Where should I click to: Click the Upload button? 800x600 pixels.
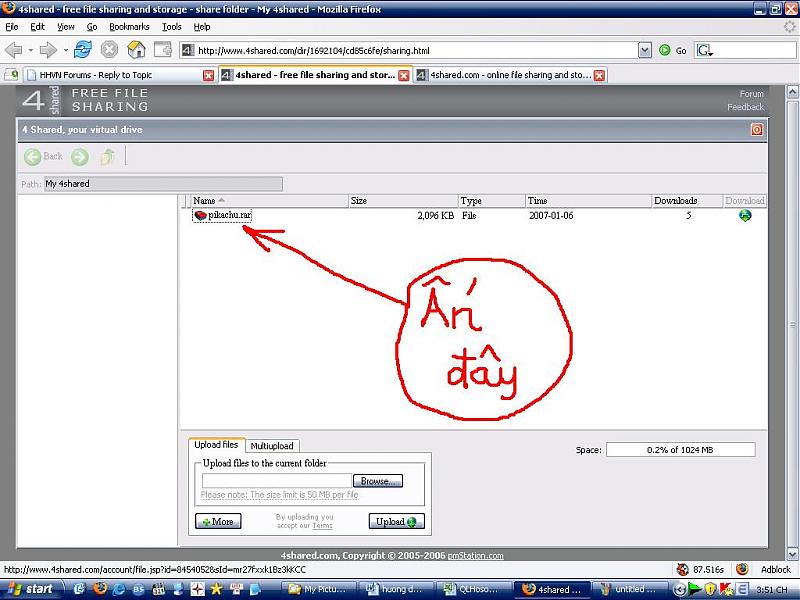tap(396, 521)
